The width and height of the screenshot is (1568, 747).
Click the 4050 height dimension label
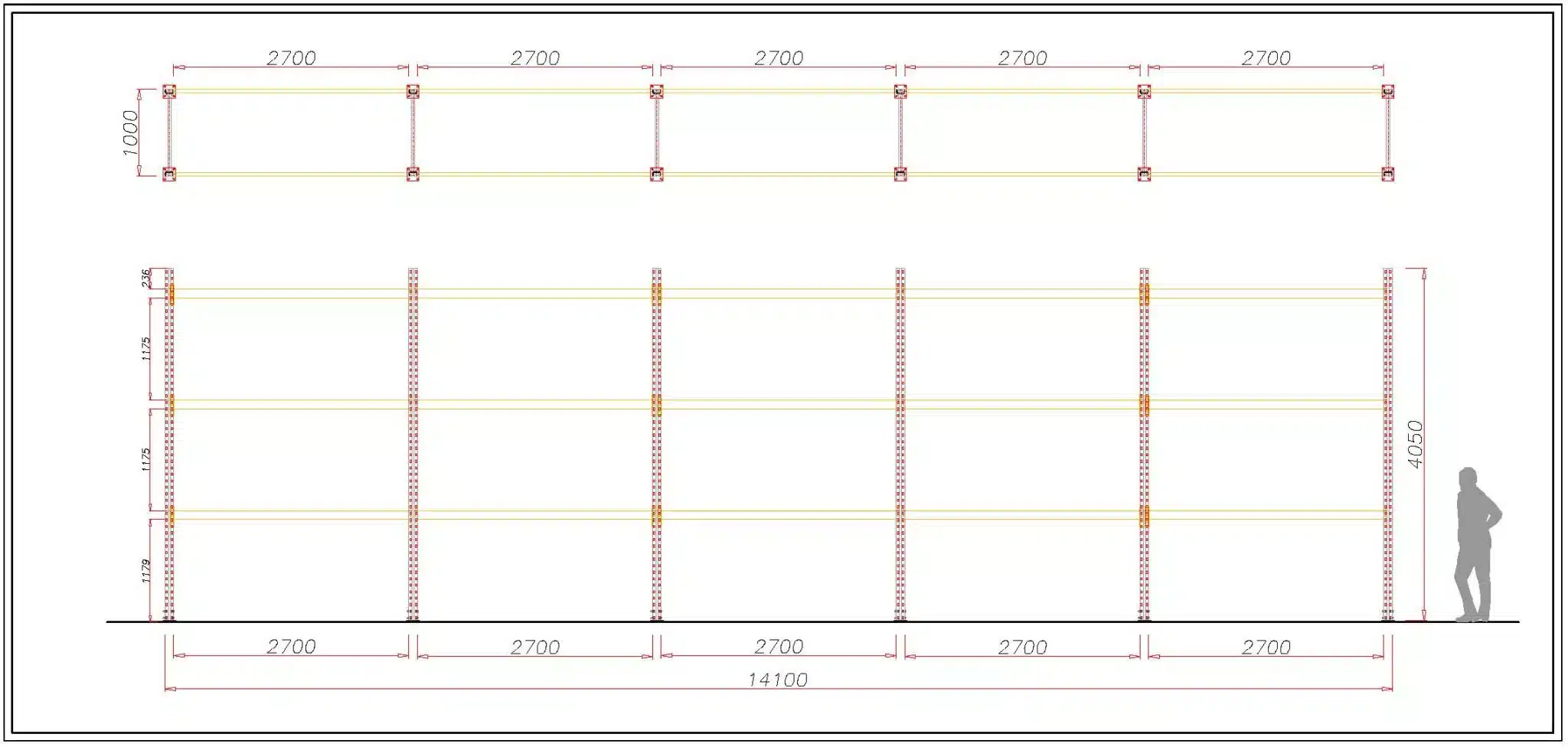click(x=1416, y=445)
